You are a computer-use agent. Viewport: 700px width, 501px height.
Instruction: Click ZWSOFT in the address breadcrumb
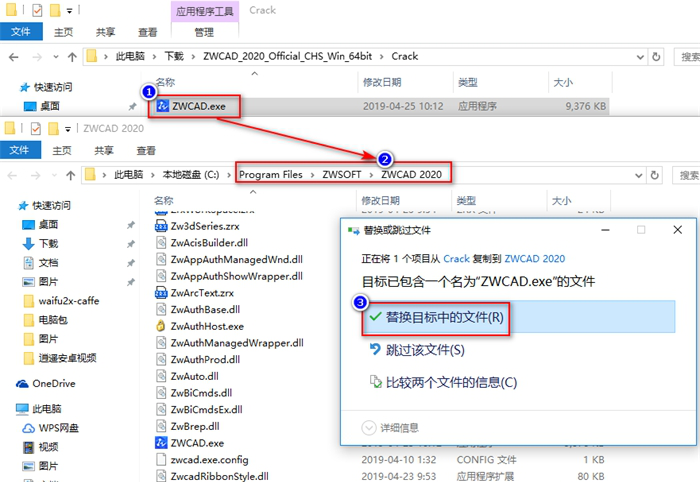(x=342, y=175)
